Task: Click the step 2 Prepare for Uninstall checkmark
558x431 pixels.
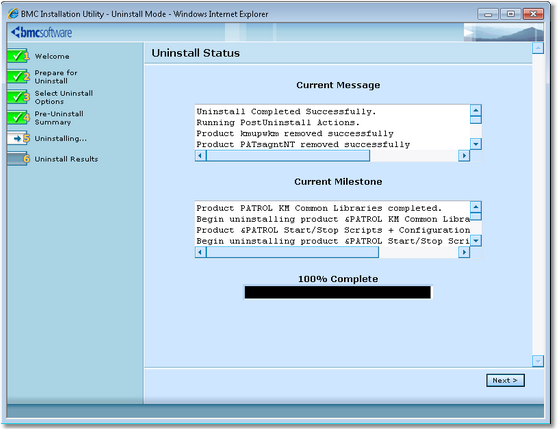Action: [17, 76]
